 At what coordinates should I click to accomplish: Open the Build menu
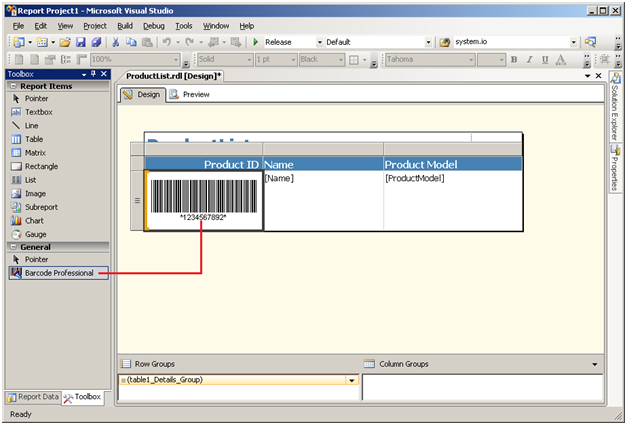[x=124, y=25]
